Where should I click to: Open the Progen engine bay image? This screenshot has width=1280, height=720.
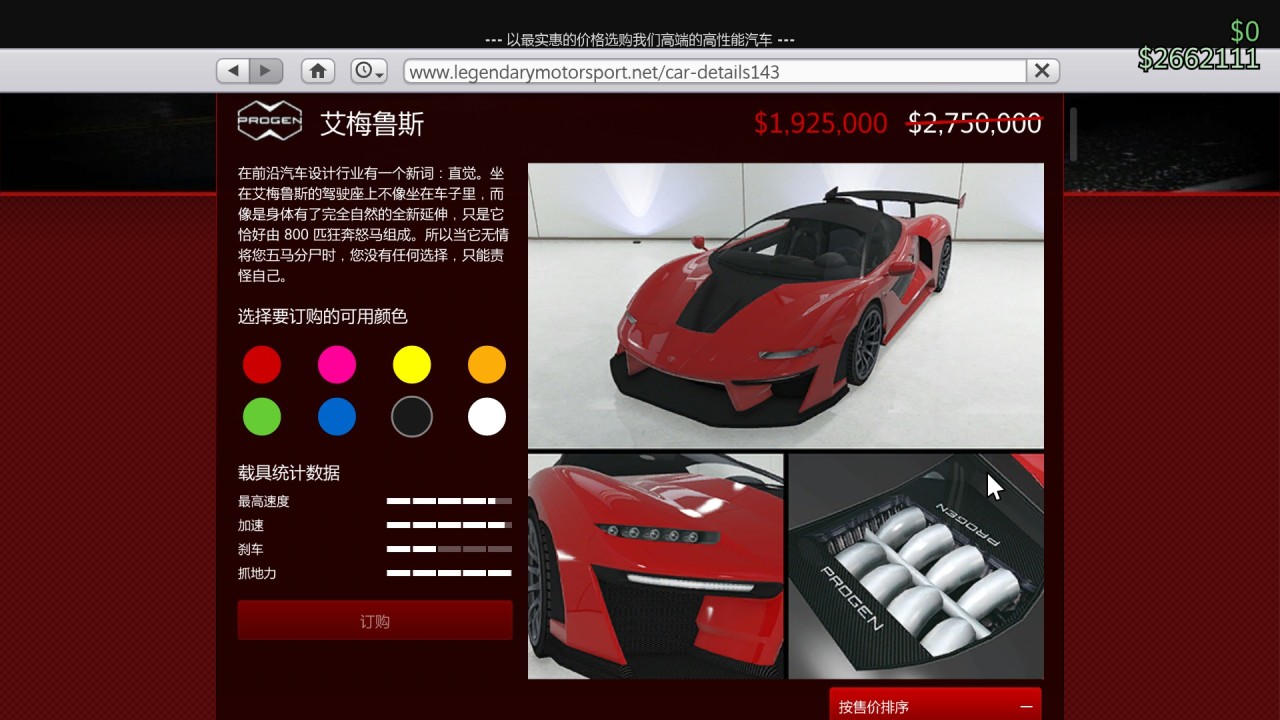pyautogui.click(x=916, y=567)
